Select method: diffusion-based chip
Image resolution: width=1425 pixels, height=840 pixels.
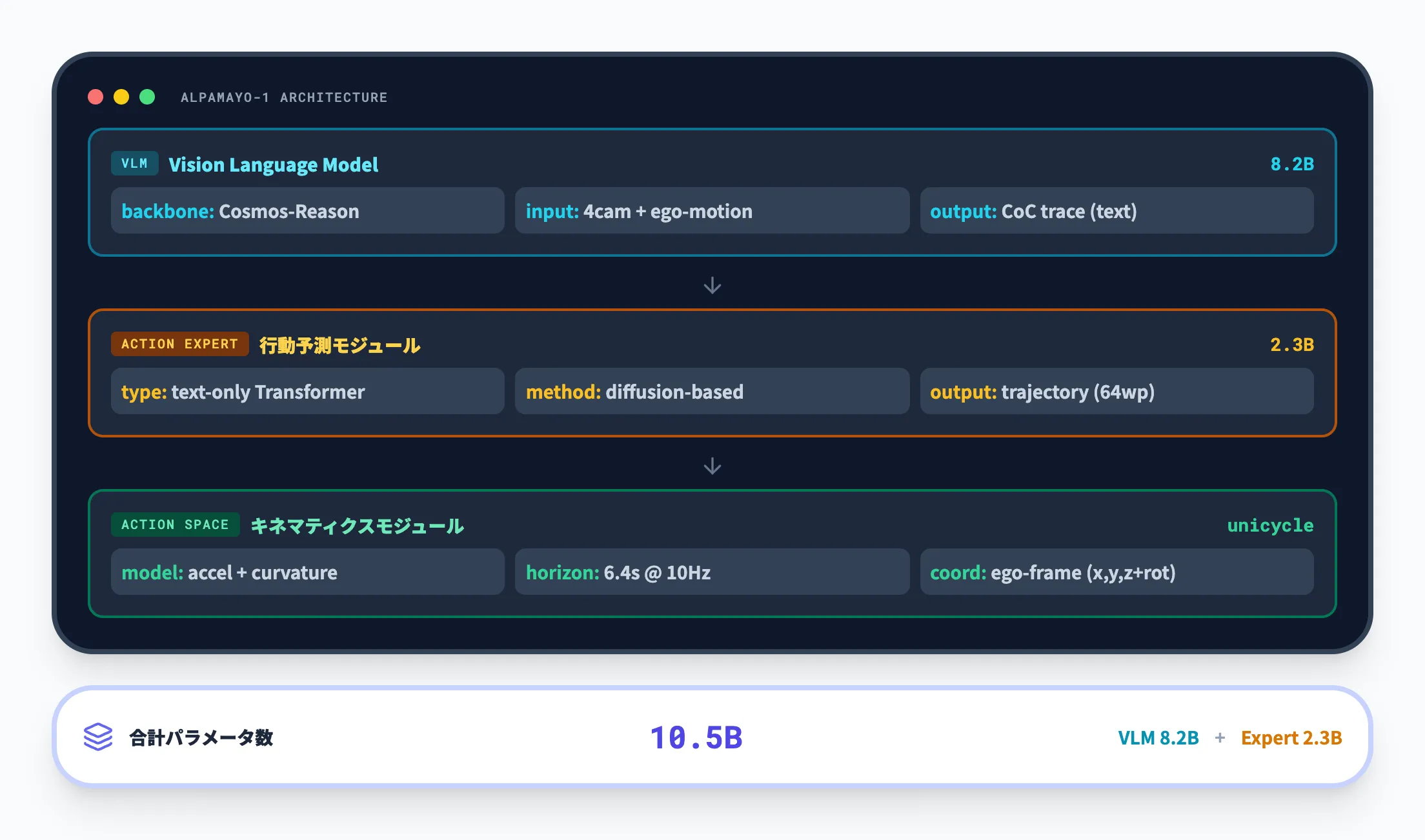coord(712,392)
